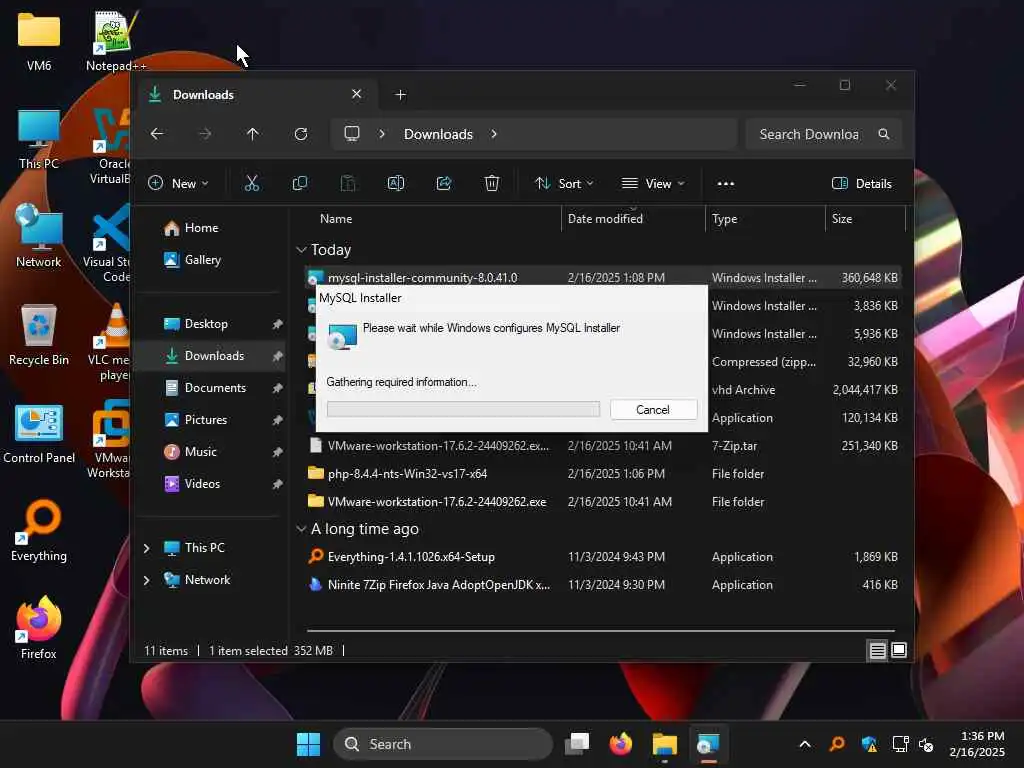1024x768 pixels.
Task: Select Everything-1.4.1.1026.x64-Setup file
Action: click(603, 557)
